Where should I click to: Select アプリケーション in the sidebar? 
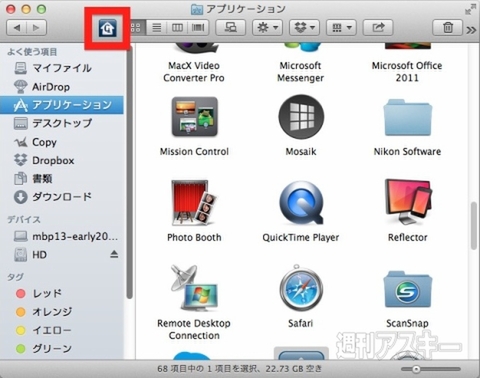pyautogui.click(x=62, y=105)
